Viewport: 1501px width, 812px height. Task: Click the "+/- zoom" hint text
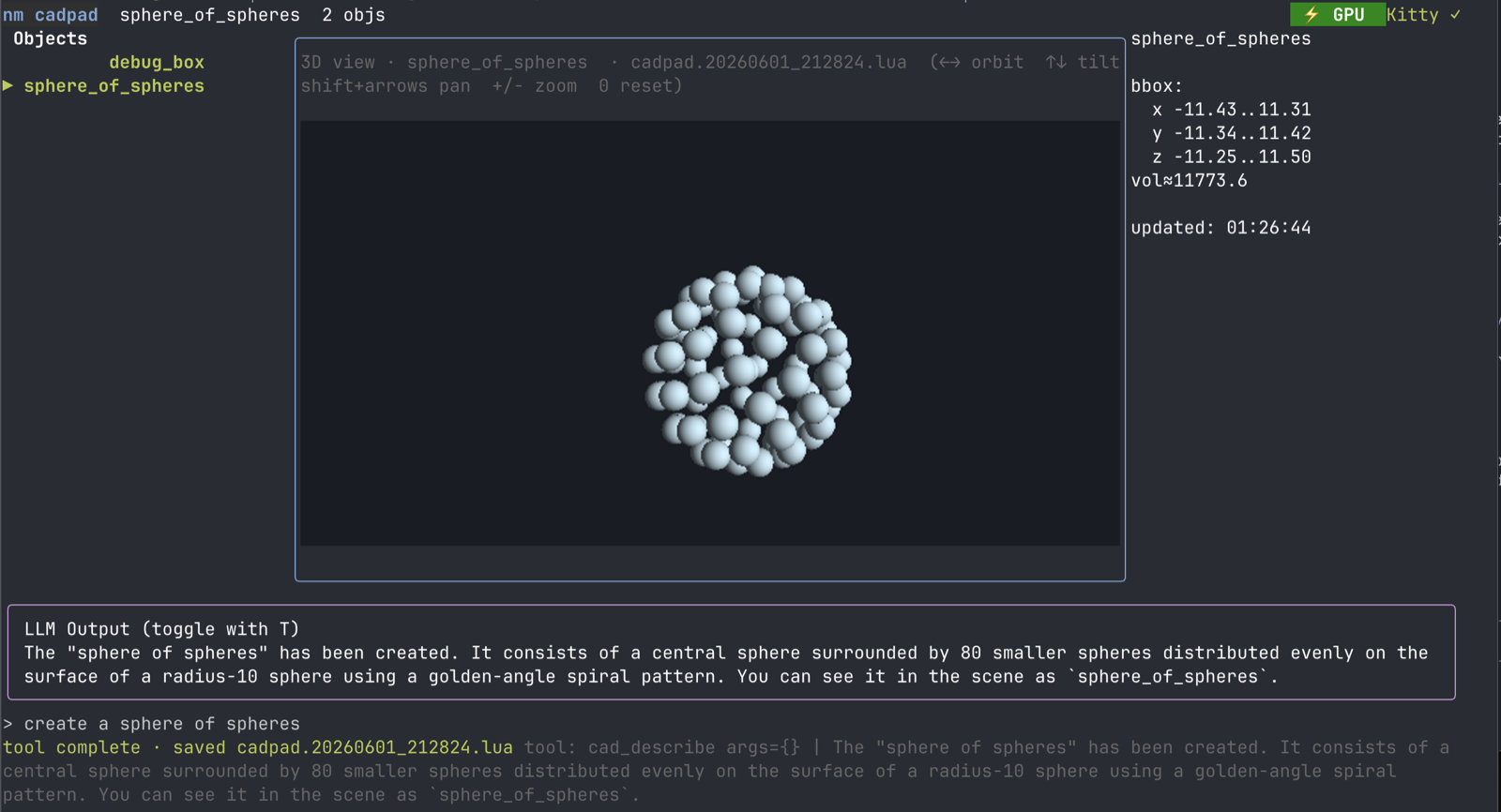pyautogui.click(x=535, y=85)
